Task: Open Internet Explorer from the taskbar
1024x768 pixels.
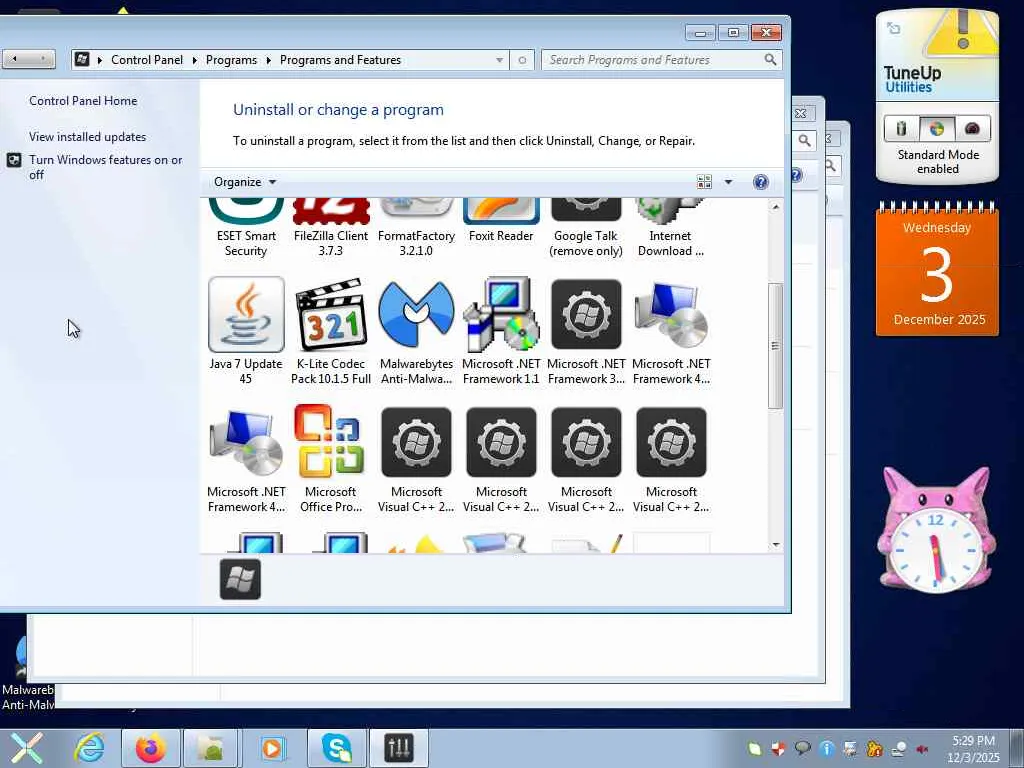Action: pyautogui.click(x=89, y=748)
